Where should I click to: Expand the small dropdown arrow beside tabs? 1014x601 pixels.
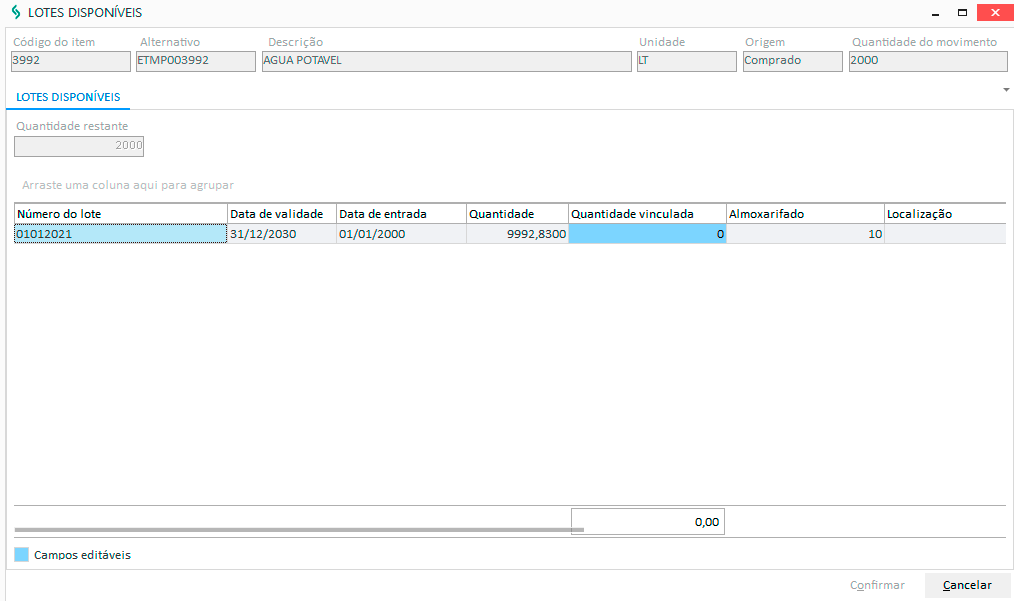(1006, 90)
